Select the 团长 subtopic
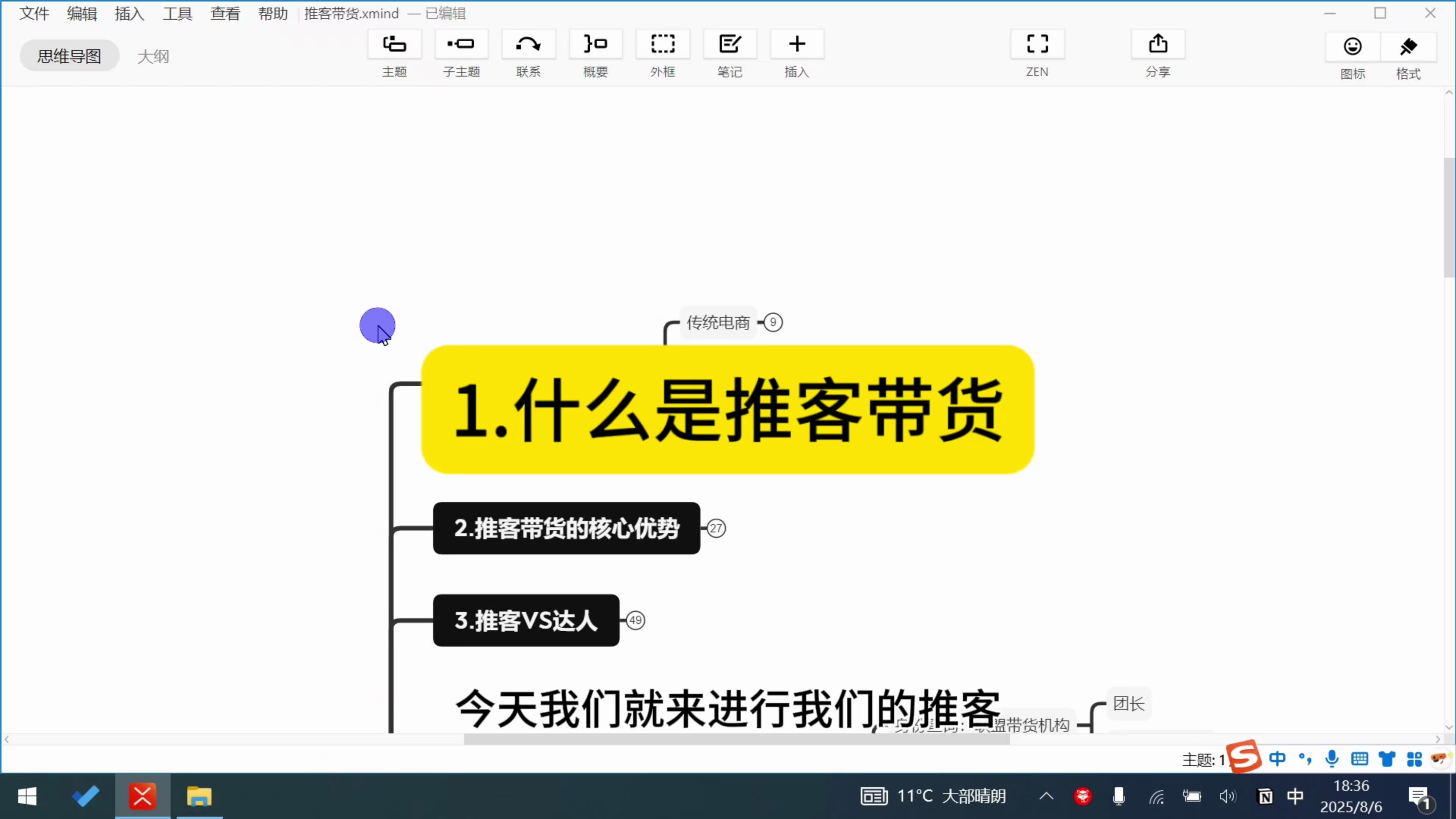 [1129, 703]
